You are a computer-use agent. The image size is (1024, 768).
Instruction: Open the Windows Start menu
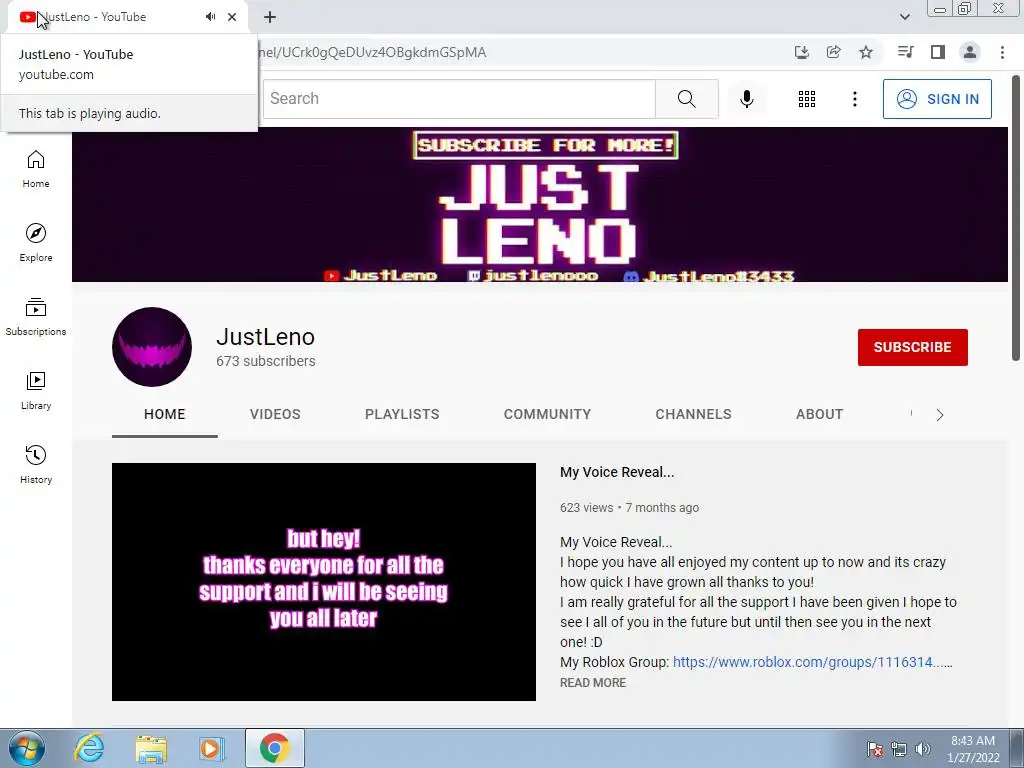tap(27, 748)
